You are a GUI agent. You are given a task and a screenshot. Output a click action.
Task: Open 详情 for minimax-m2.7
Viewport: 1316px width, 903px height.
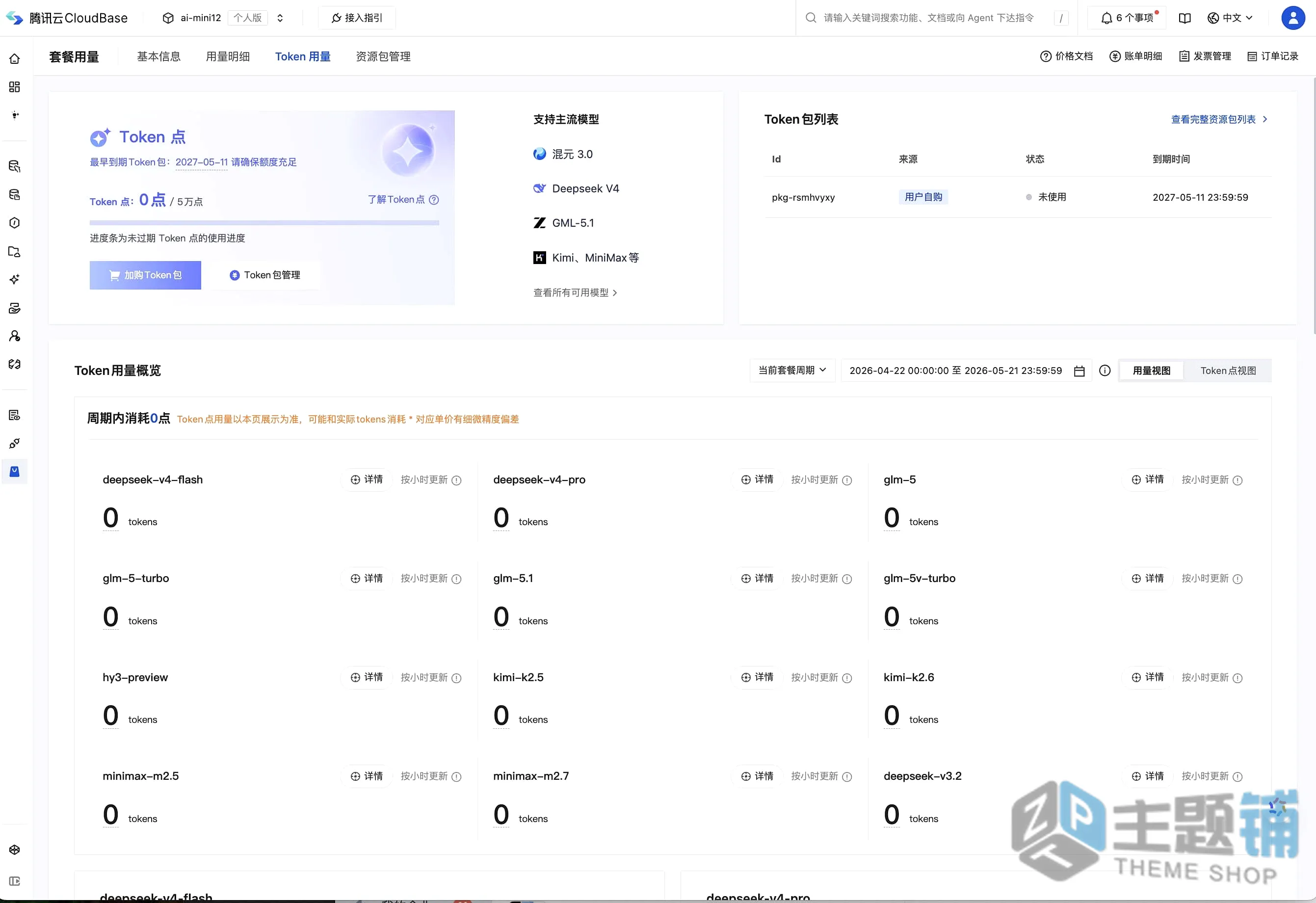[757, 777]
